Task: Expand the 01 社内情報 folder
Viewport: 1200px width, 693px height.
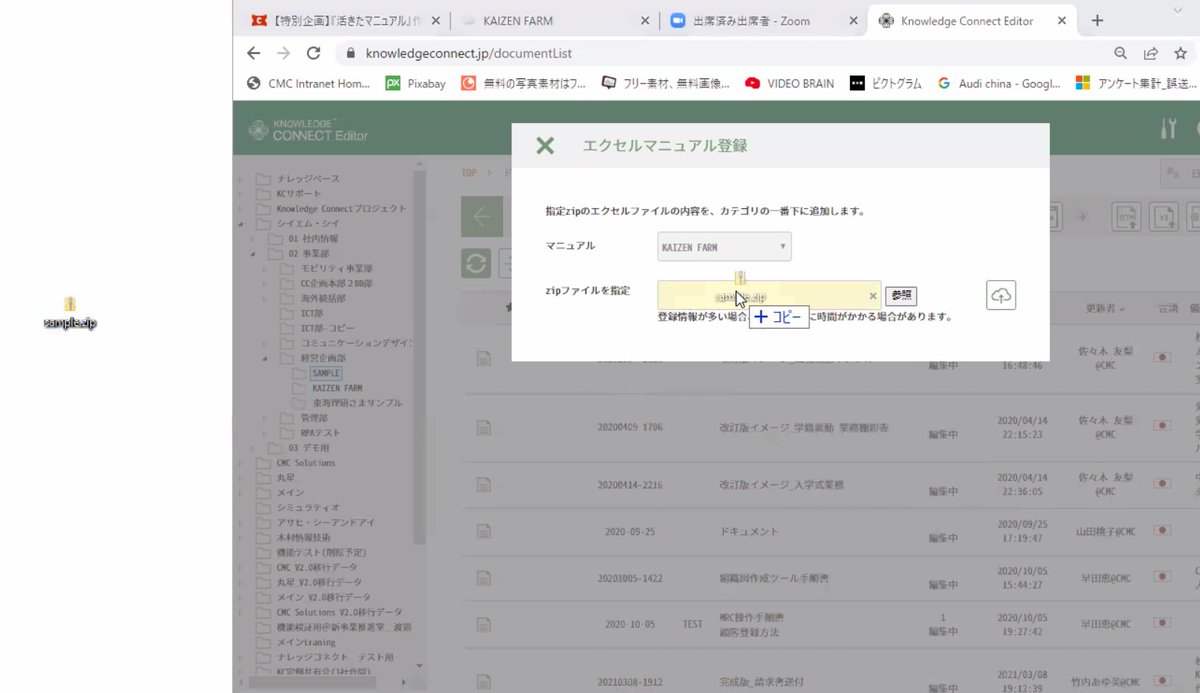Action: [252, 239]
